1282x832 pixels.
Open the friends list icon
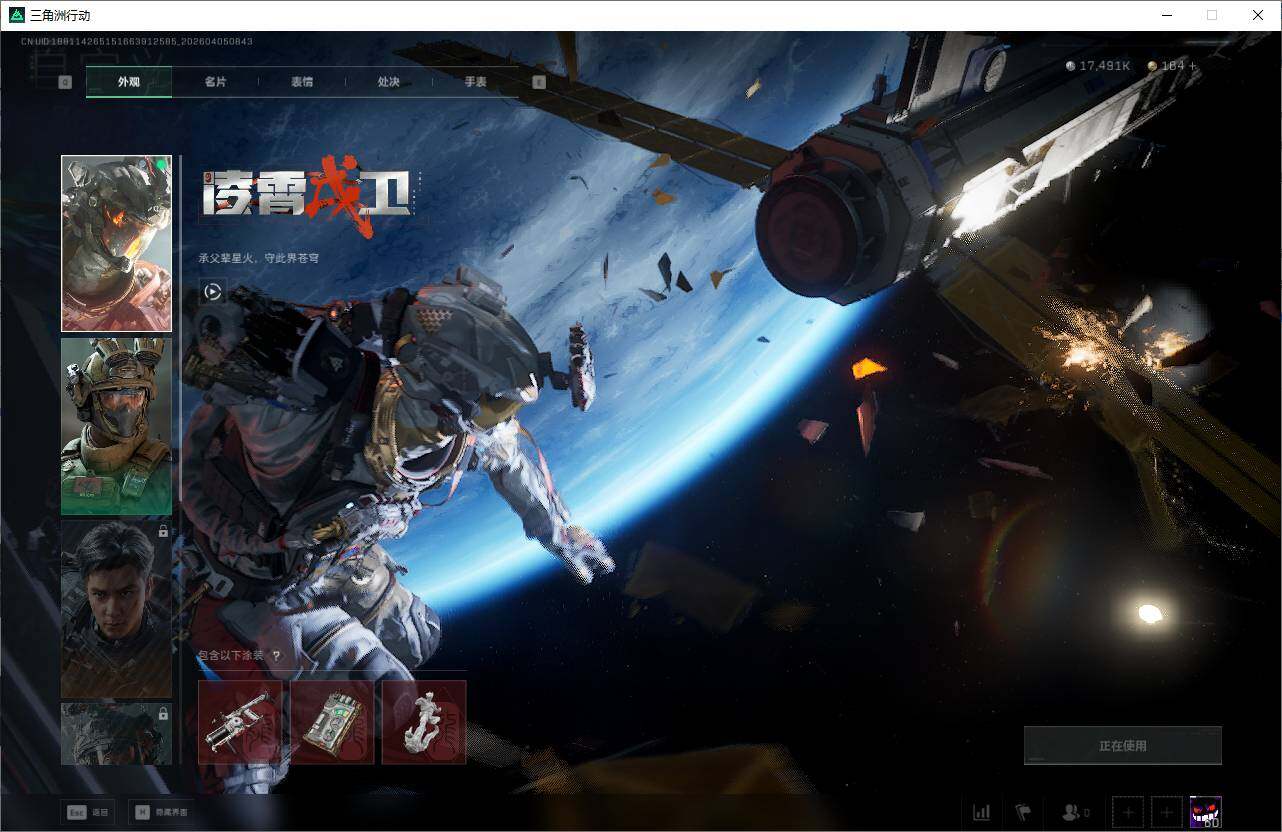click(1074, 812)
